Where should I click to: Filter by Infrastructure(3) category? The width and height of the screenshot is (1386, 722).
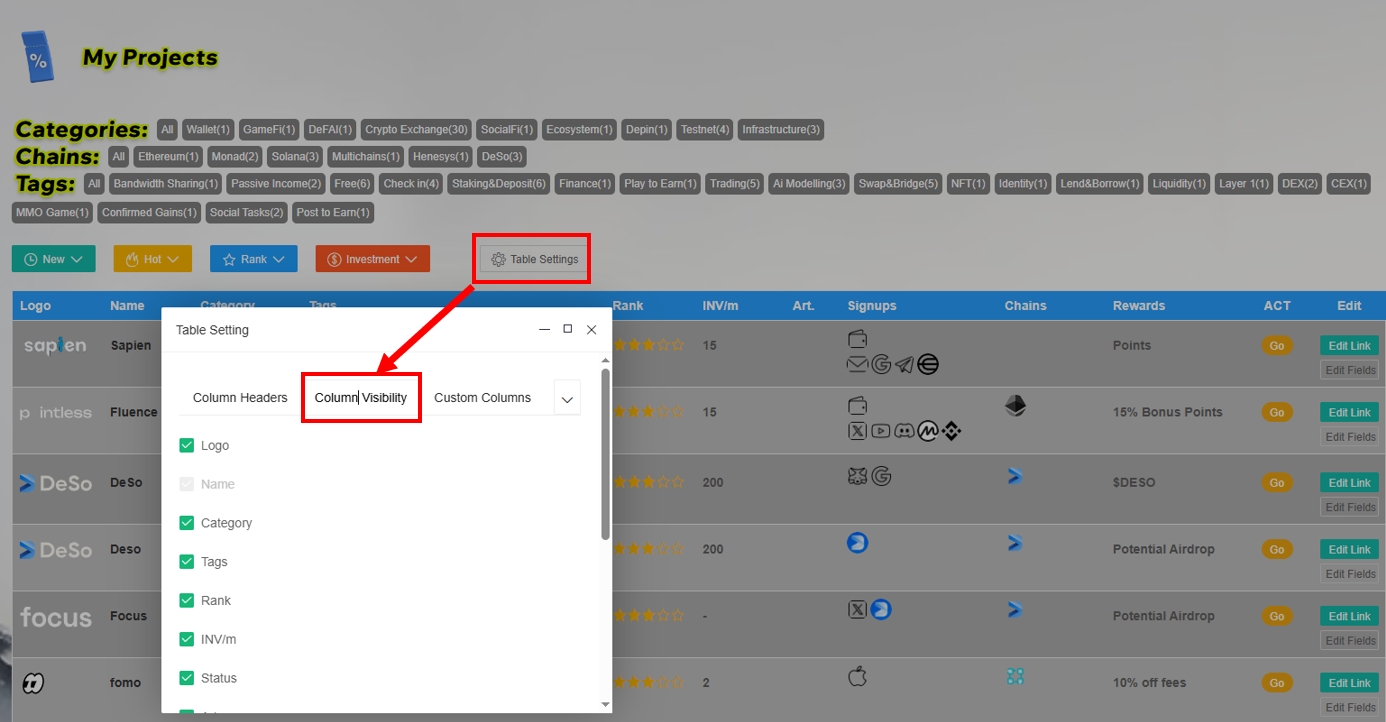[x=781, y=130]
